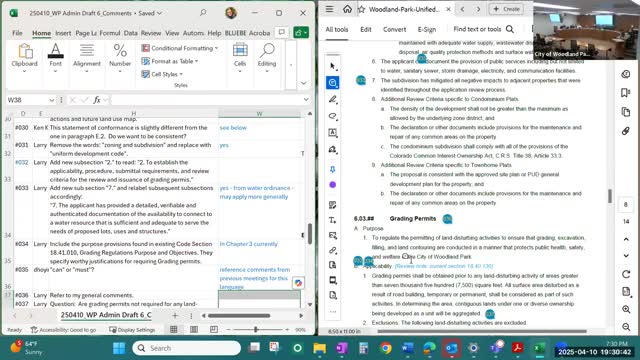Switch to Page Break Preview in Excel status bar
Viewport: 640px width, 360px height.
click(214, 329)
